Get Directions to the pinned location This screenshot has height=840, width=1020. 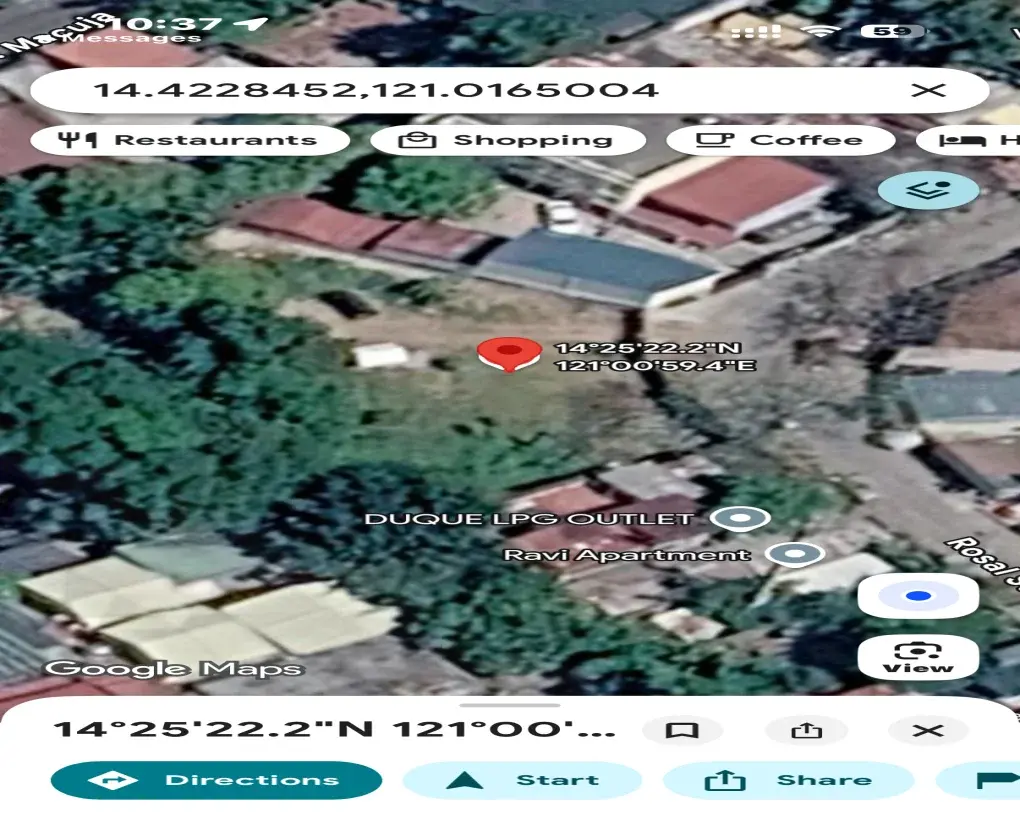[x=217, y=780]
